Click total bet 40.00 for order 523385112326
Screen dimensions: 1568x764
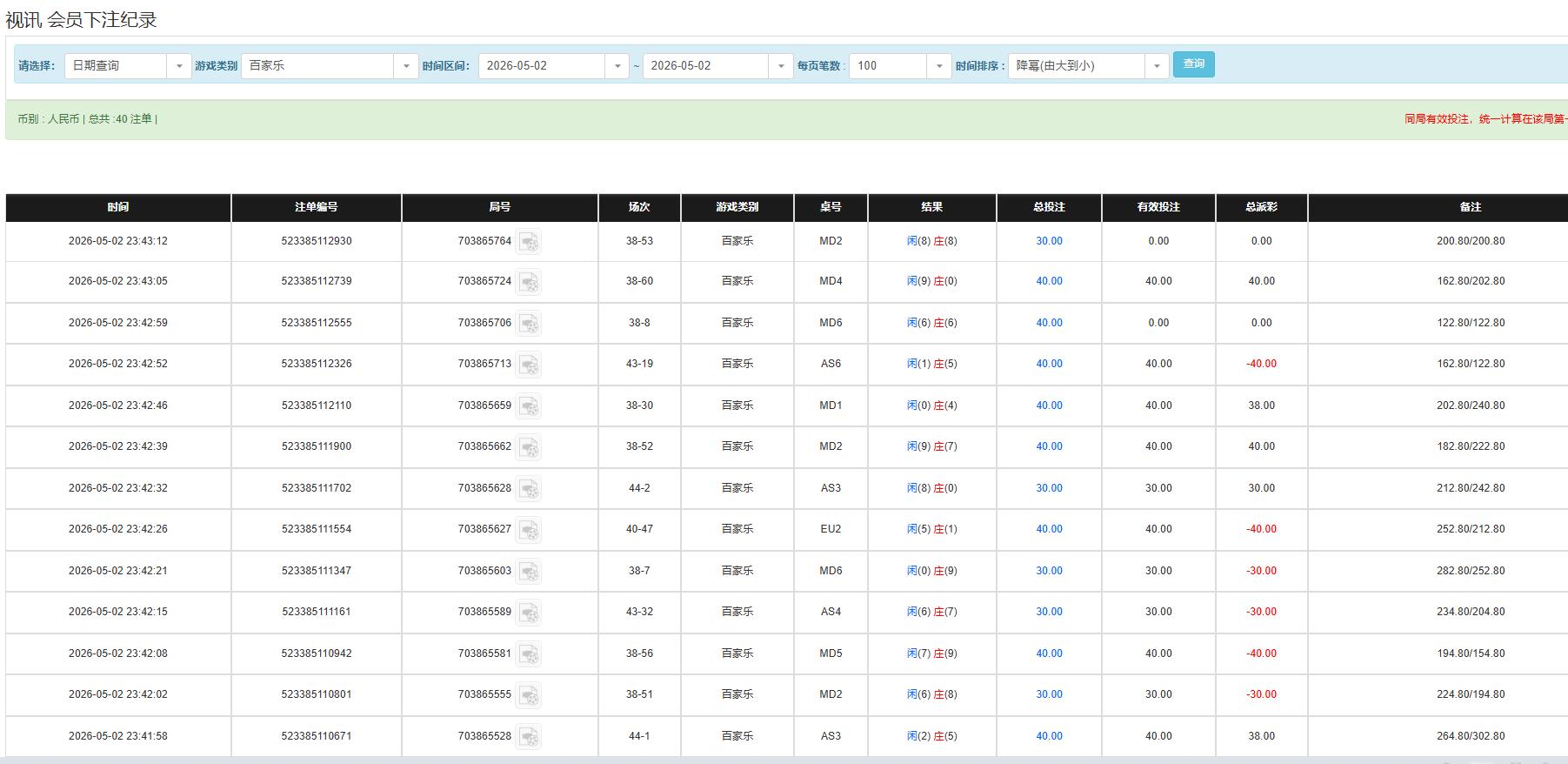click(1049, 364)
